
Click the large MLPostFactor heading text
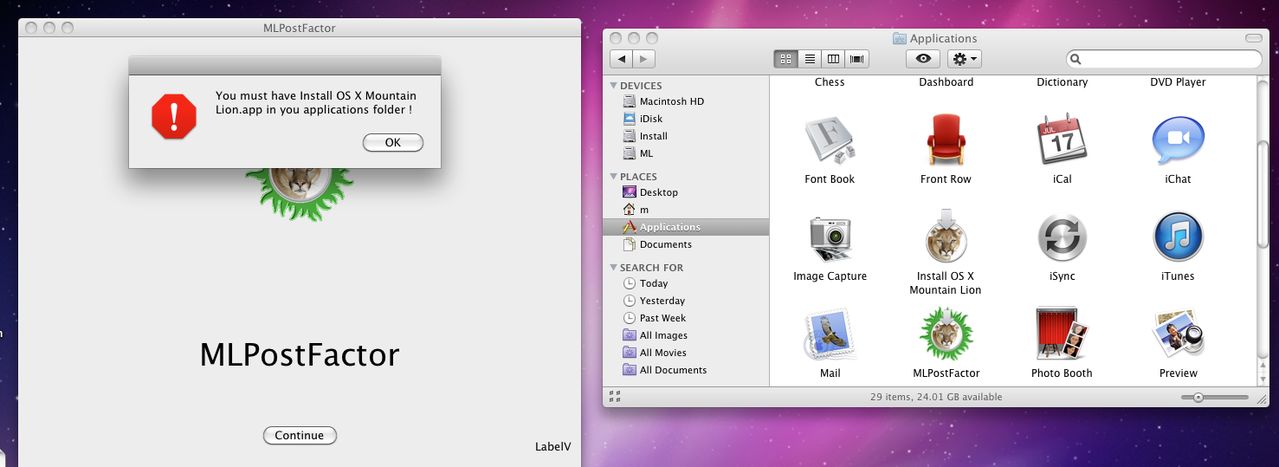point(300,355)
